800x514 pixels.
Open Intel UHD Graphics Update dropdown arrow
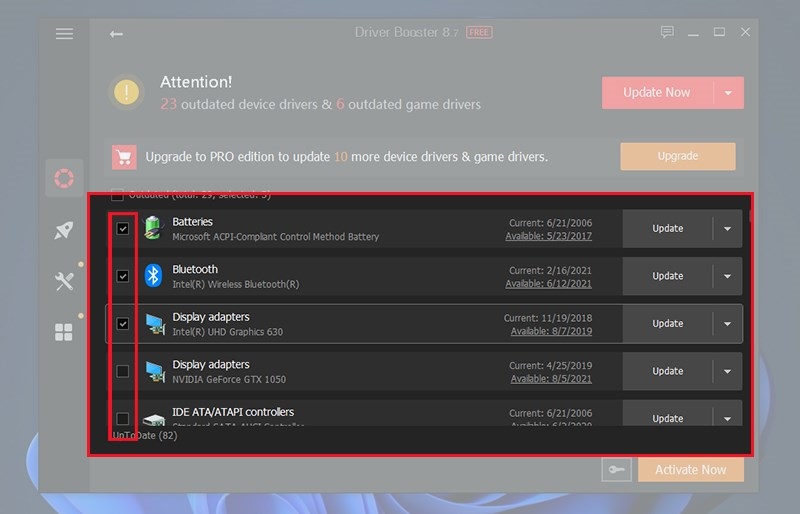[728, 324]
